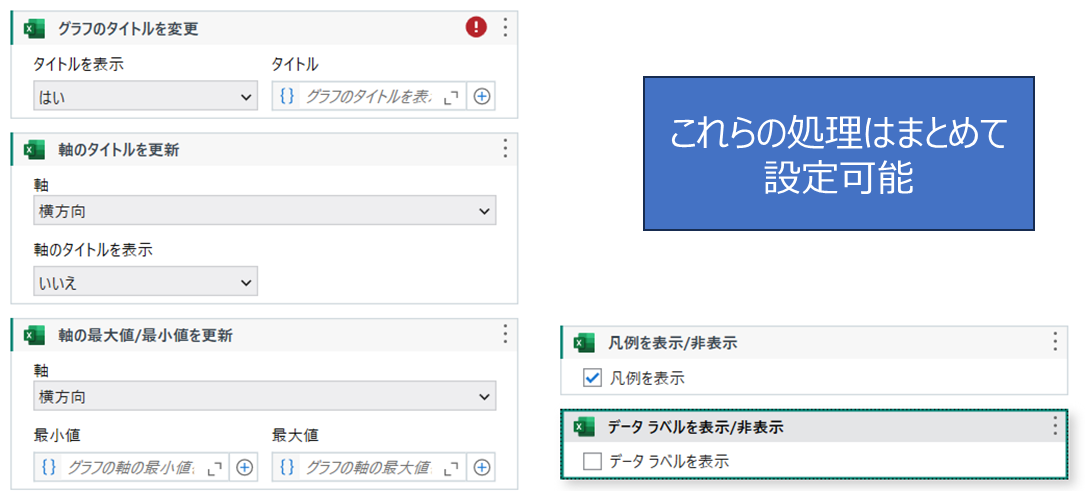The height and width of the screenshot is (491, 1085).
Task: Open the three-dot menu of 軸の最大値/最小値を更新
Action: (505, 334)
